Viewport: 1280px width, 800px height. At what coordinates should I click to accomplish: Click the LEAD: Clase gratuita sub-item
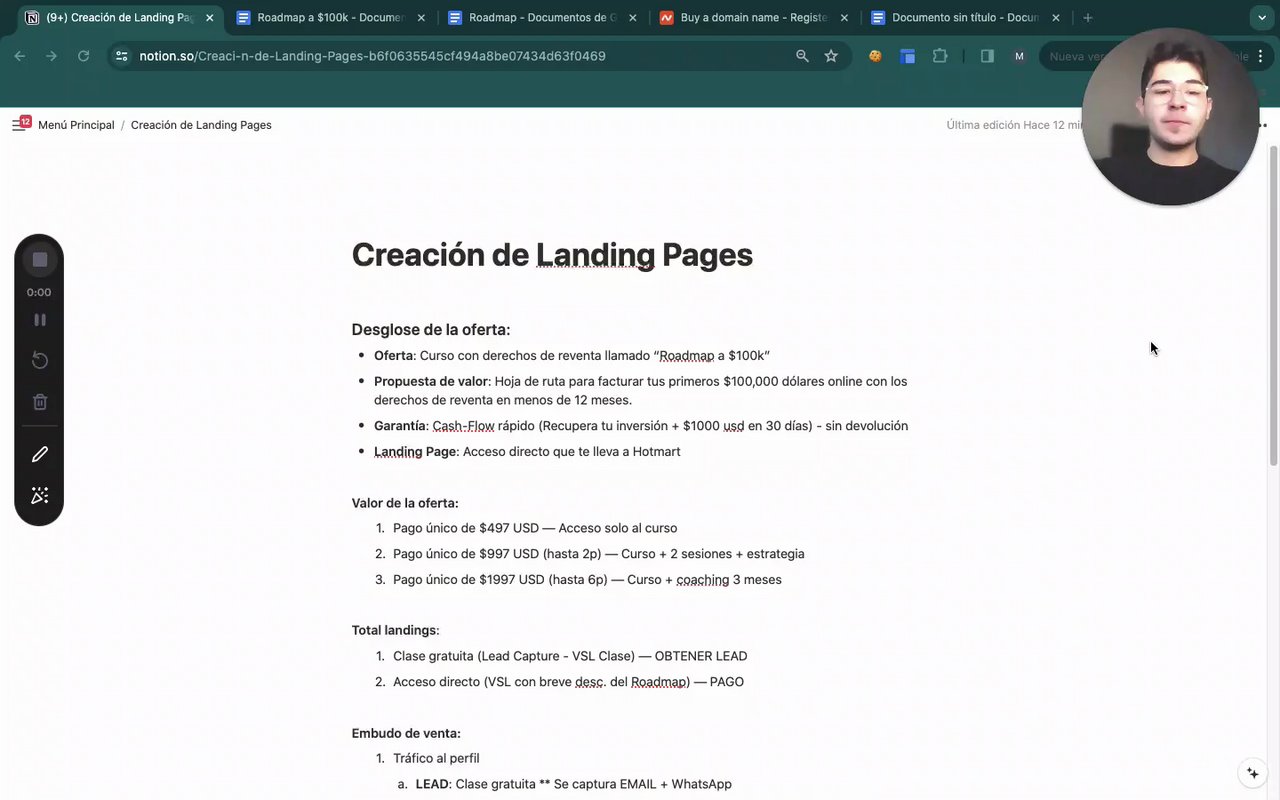pos(573,784)
